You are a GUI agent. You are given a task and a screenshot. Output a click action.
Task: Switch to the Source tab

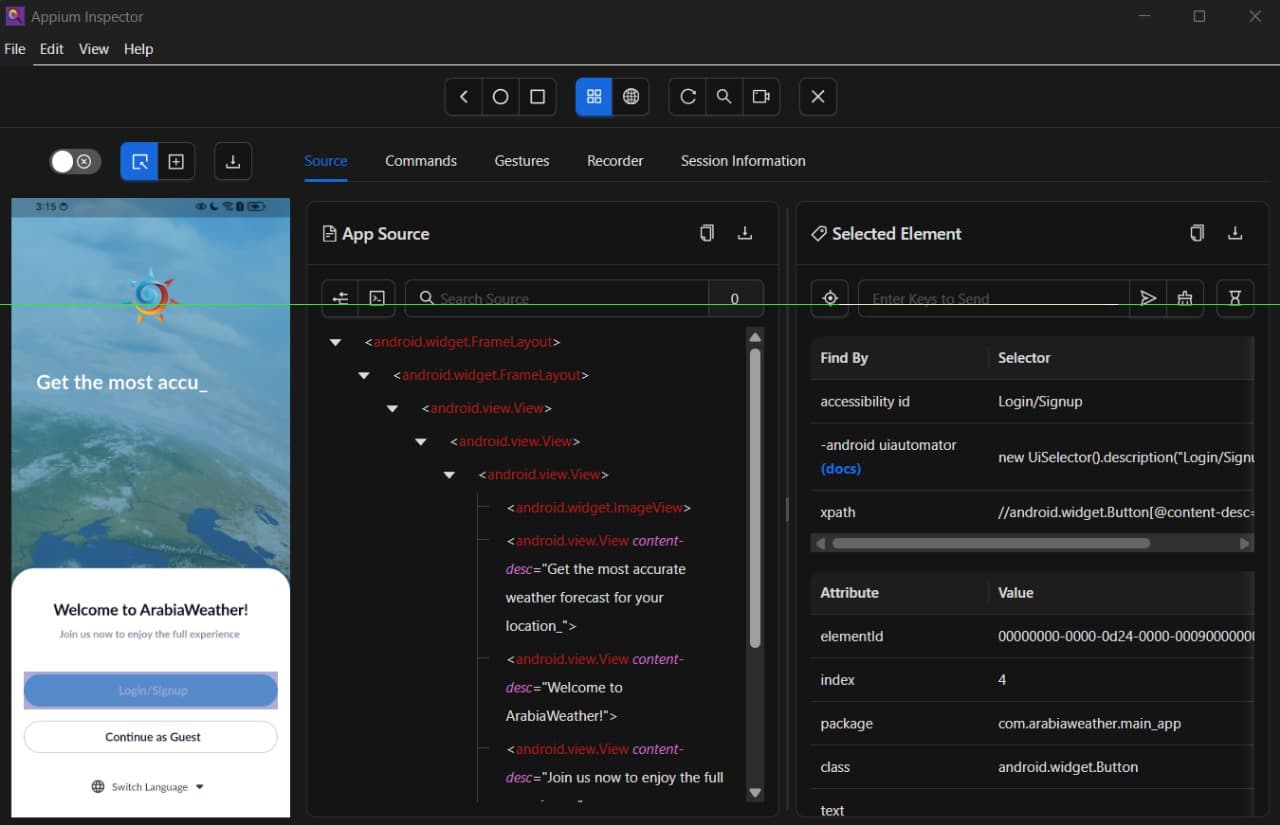click(x=326, y=161)
